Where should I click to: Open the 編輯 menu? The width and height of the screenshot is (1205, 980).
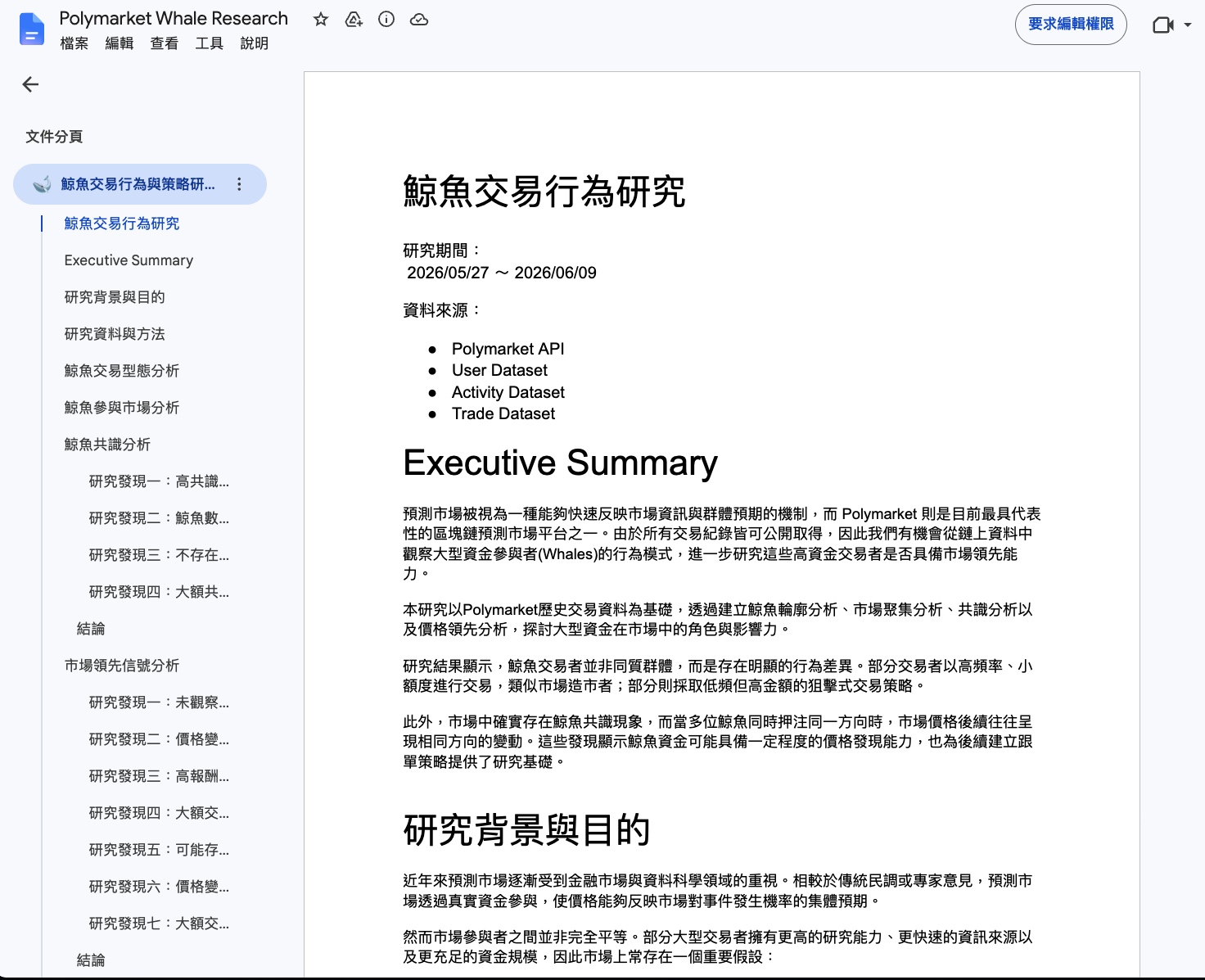coord(120,43)
